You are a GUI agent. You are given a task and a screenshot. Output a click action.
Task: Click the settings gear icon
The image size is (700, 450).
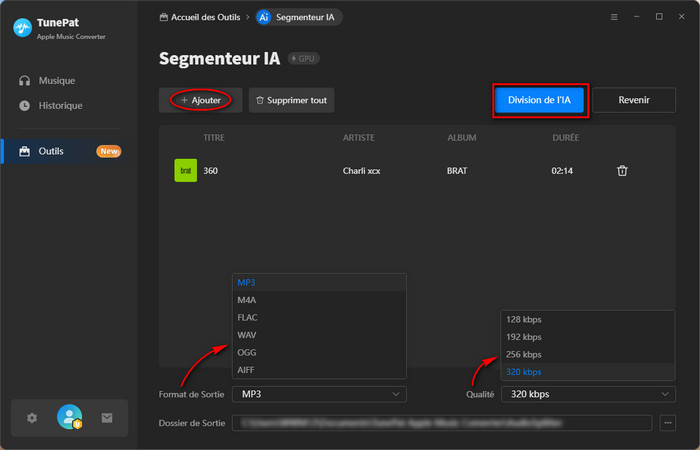coord(32,418)
